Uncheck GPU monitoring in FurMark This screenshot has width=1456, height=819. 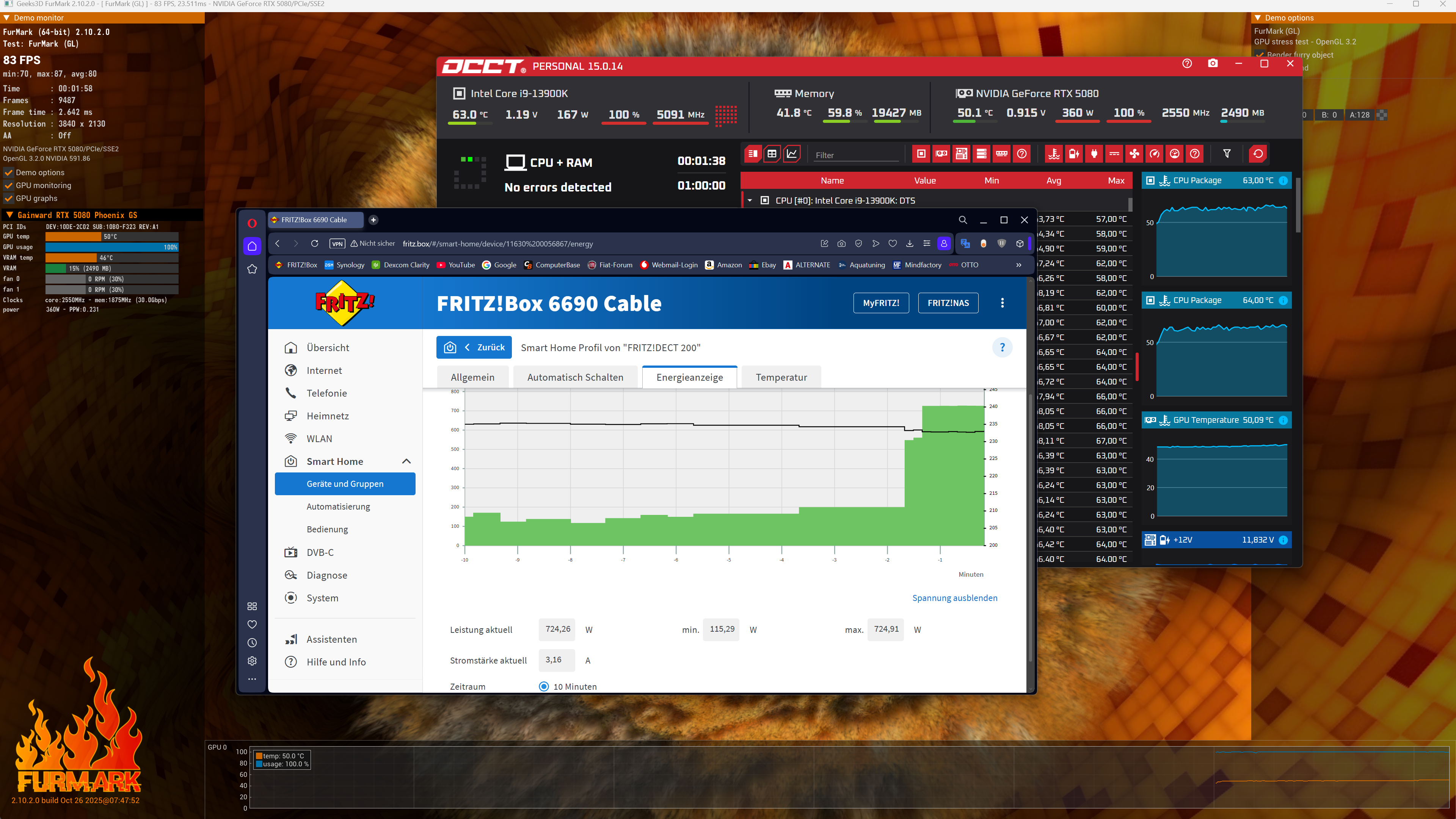click(x=8, y=185)
